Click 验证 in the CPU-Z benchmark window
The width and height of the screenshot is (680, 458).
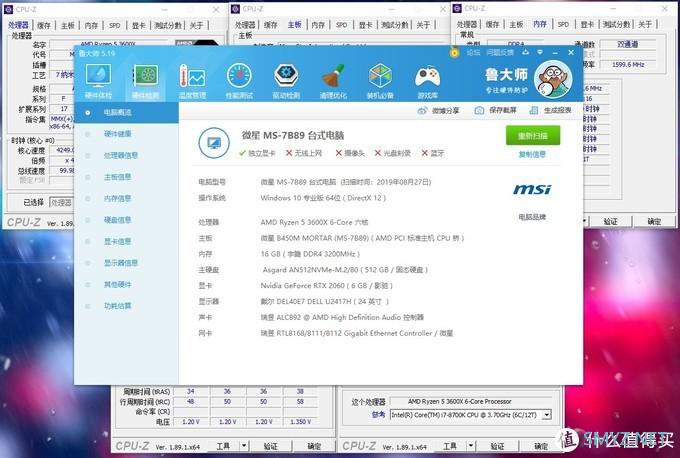[x=497, y=446]
